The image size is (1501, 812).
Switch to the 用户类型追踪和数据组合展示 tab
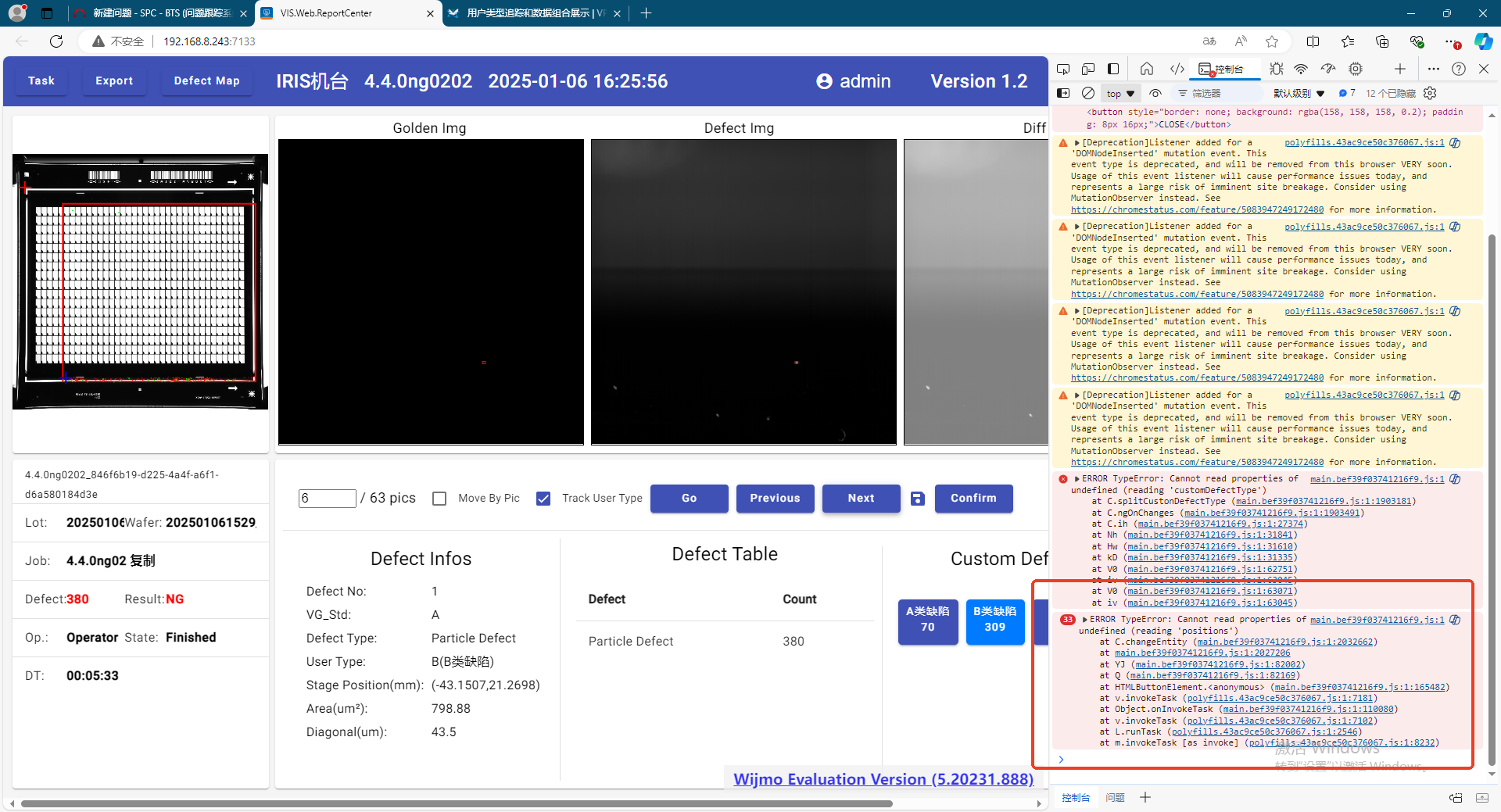536,13
